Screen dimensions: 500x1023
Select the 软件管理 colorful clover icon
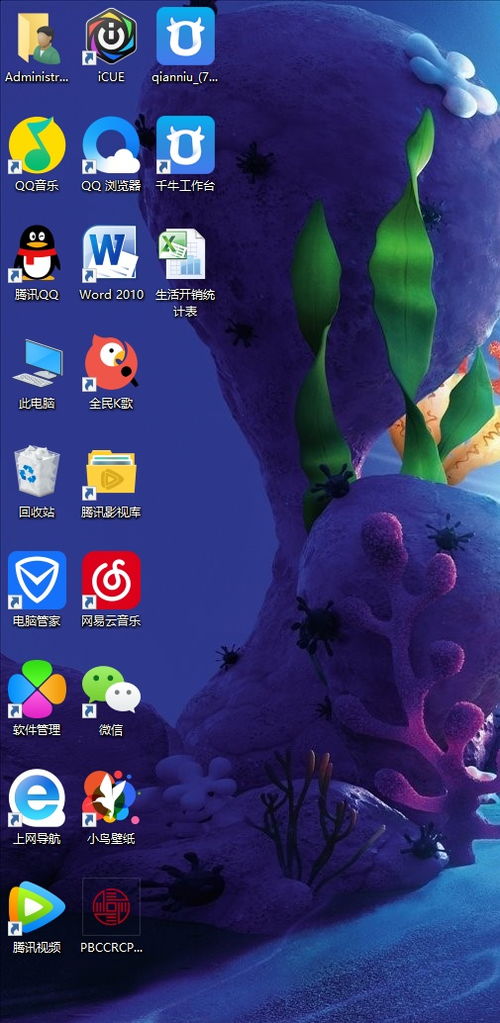click(x=37, y=689)
